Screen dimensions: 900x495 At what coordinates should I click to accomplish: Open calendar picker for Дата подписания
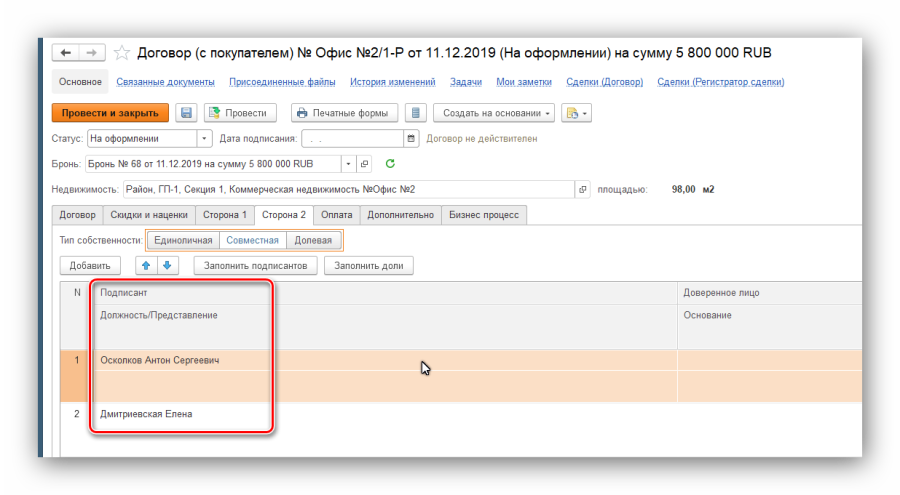410,139
